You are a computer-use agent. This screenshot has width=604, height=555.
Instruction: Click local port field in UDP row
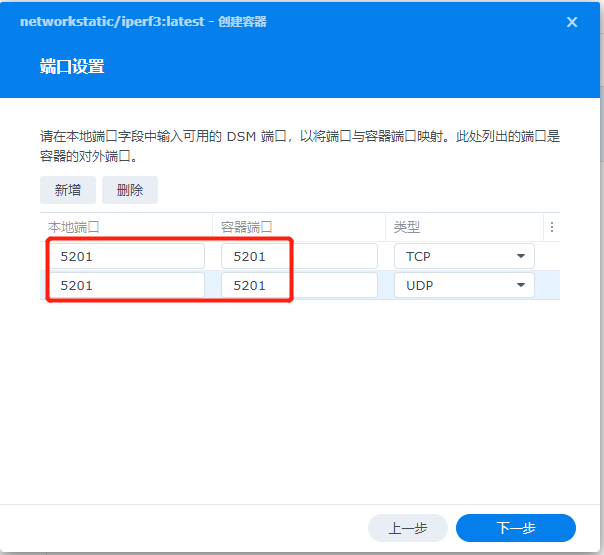tap(127, 285)
